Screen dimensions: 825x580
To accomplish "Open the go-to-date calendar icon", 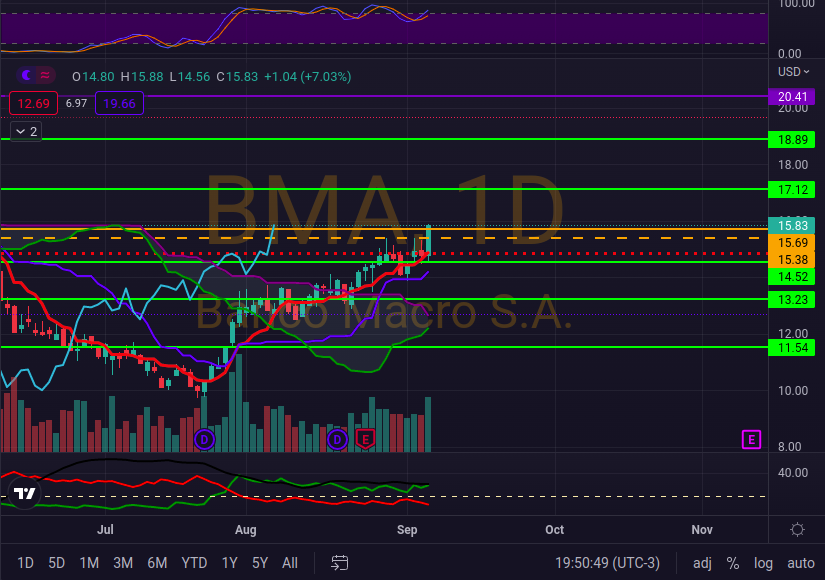I will pyautogui.click(x=339, y=563).
